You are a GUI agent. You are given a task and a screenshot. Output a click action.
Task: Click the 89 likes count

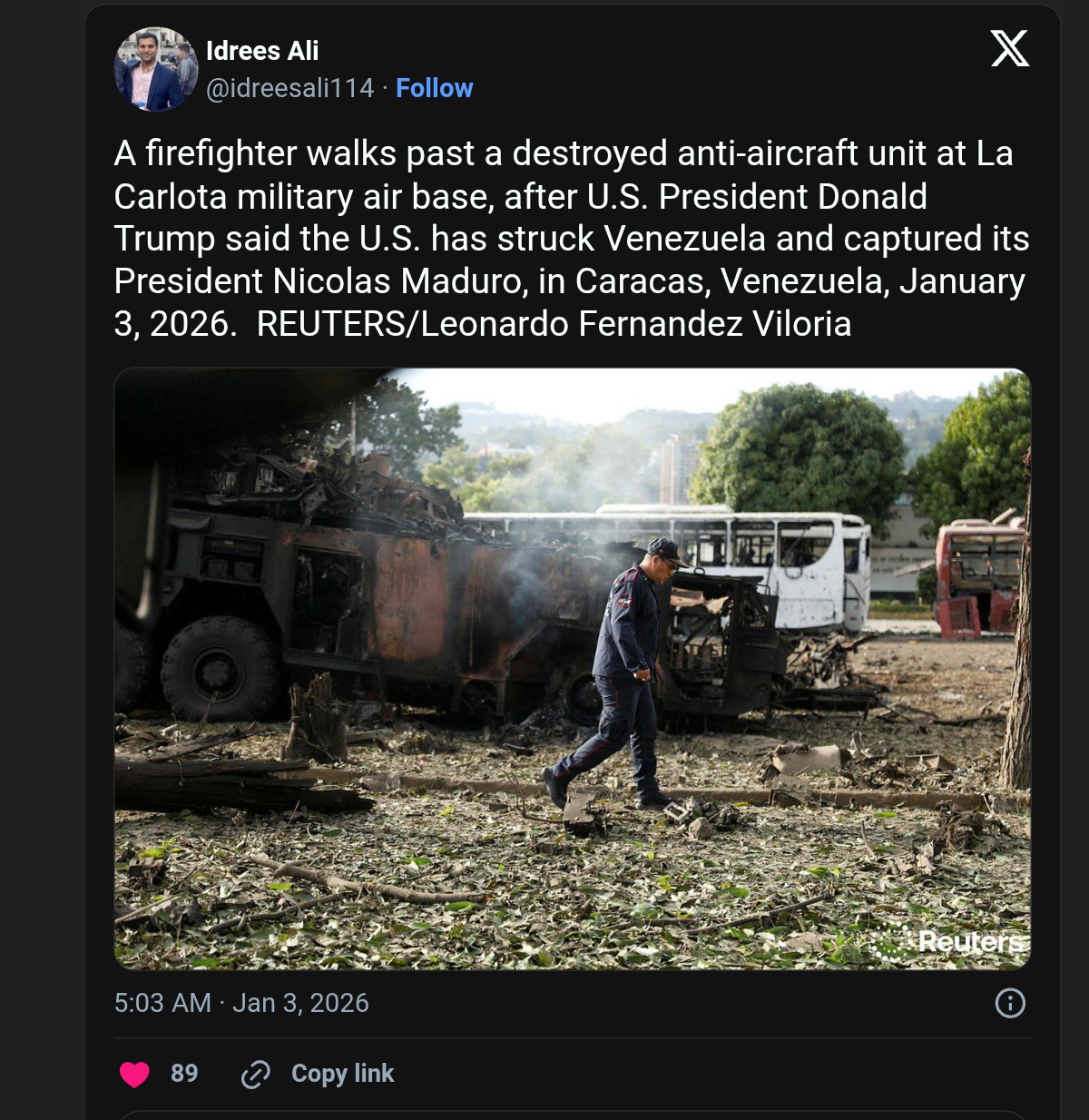click(184, 1074)
